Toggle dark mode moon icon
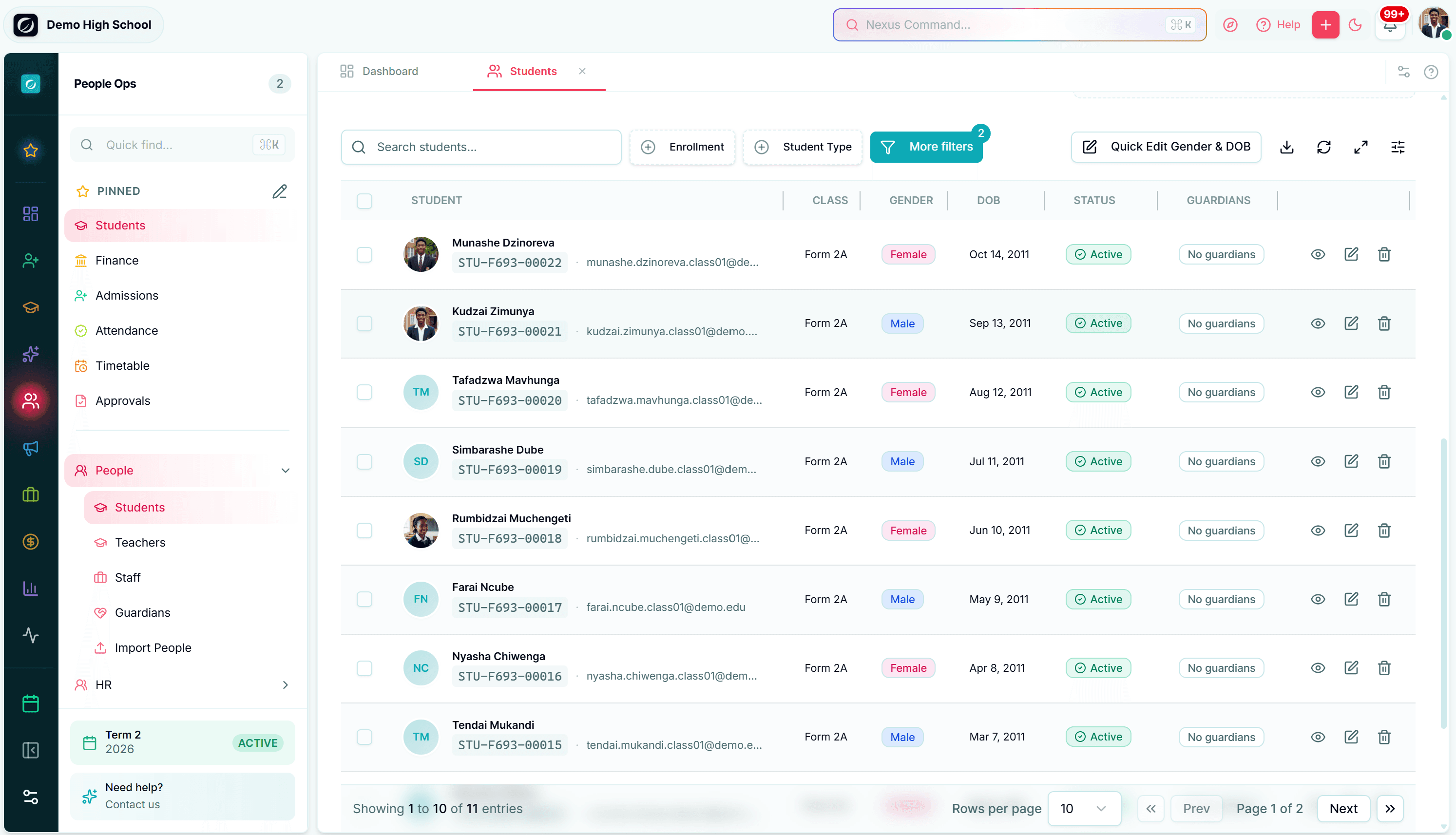Image resolution: width=1456 pixels, height=835 pixels. tap(1355, 25)
